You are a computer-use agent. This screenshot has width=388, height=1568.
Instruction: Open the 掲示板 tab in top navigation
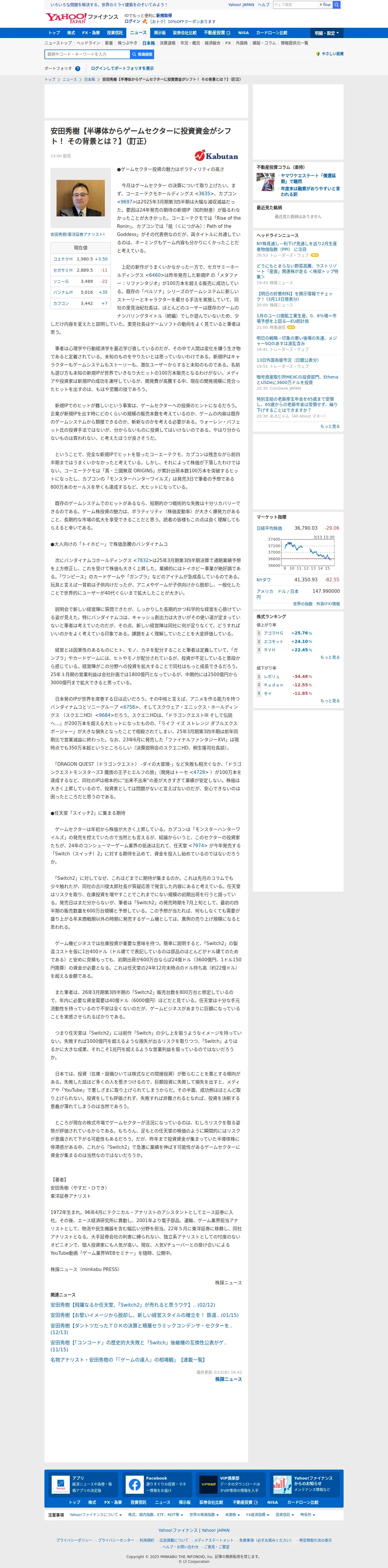[160, 33]
